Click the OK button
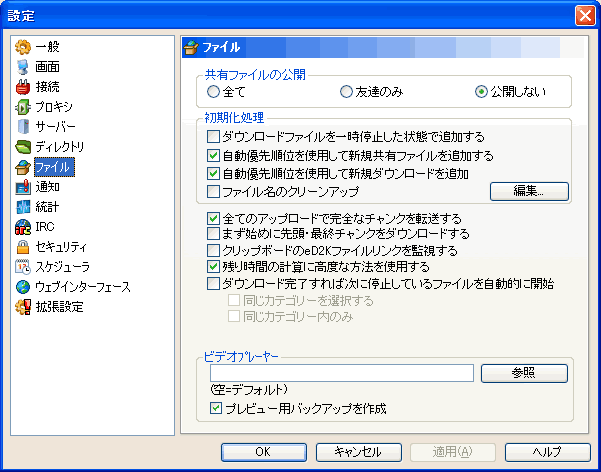Viewport: 601px width, 472px height. coord(264,452)
